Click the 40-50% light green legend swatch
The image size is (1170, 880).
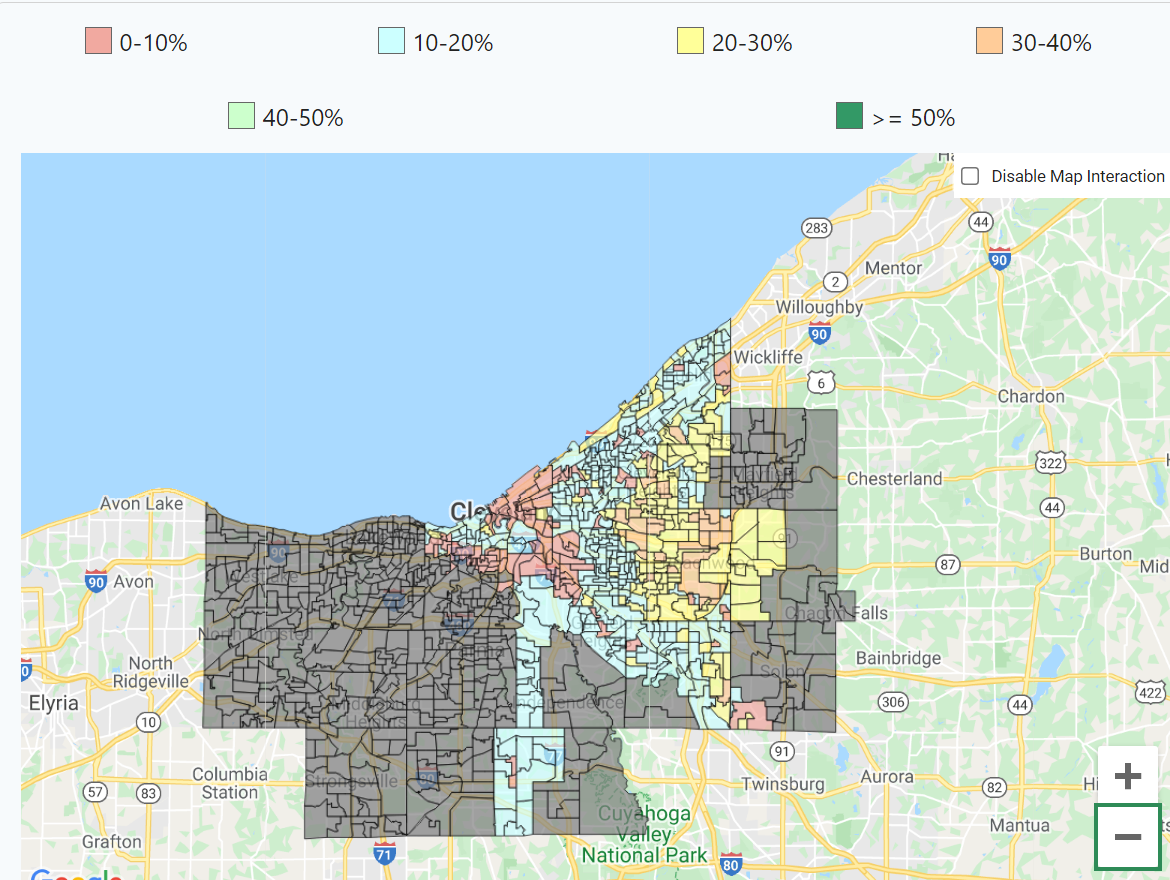[x=242, y=116]
